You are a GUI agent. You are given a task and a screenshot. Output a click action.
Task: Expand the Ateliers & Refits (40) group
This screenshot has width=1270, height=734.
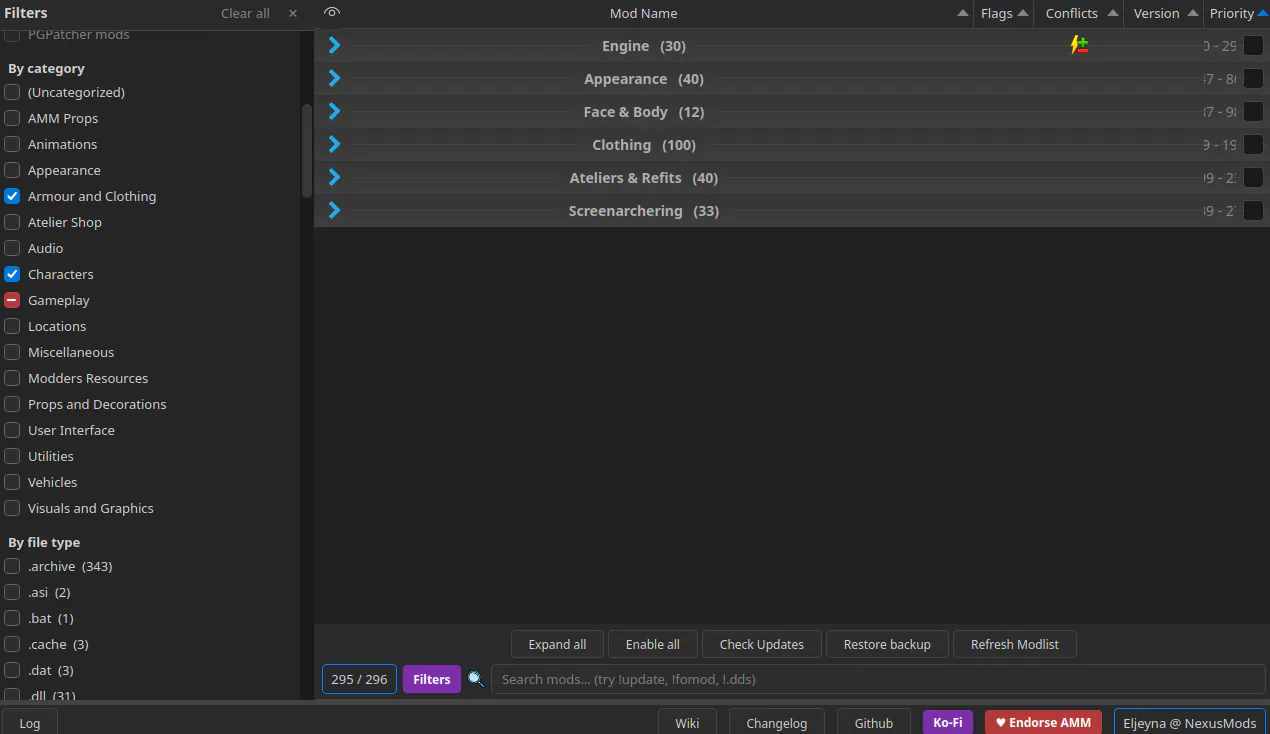(334, 177)
